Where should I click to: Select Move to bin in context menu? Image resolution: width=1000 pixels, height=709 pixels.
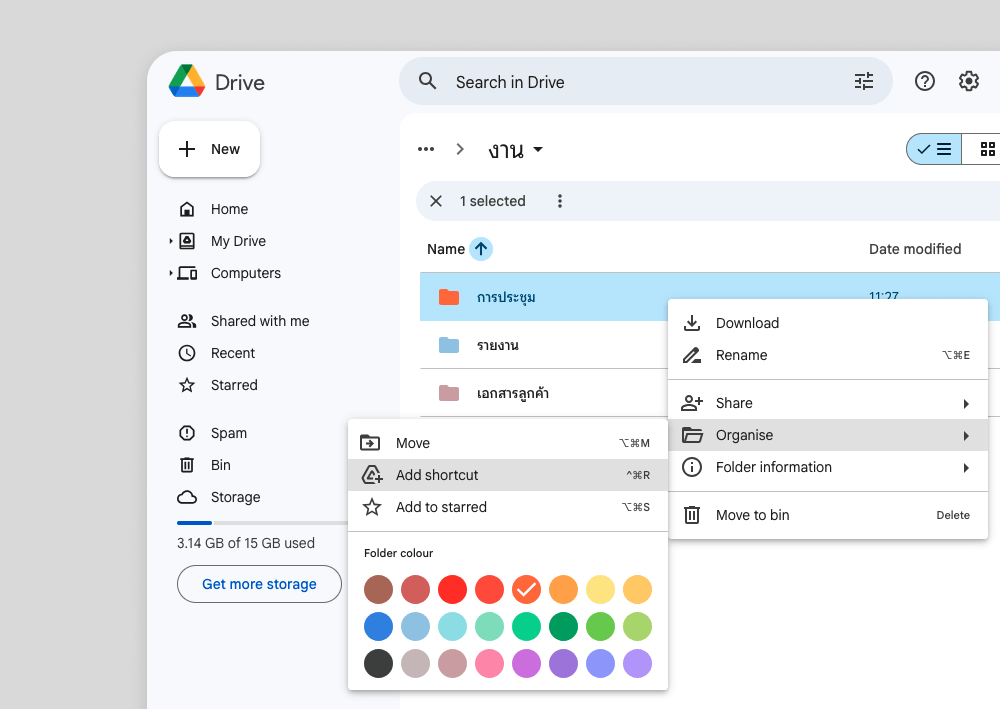coord(752,515)
